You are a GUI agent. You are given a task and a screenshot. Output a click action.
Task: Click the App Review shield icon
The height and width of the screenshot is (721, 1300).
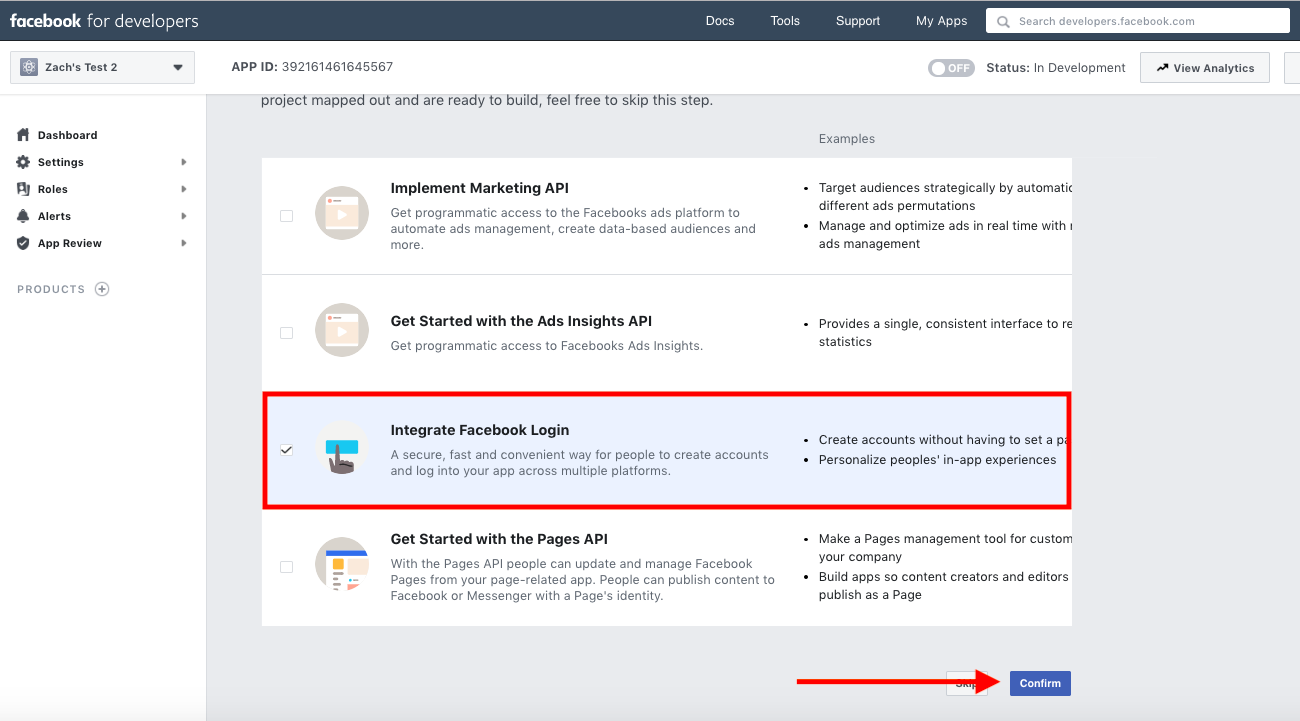[23, 243]
